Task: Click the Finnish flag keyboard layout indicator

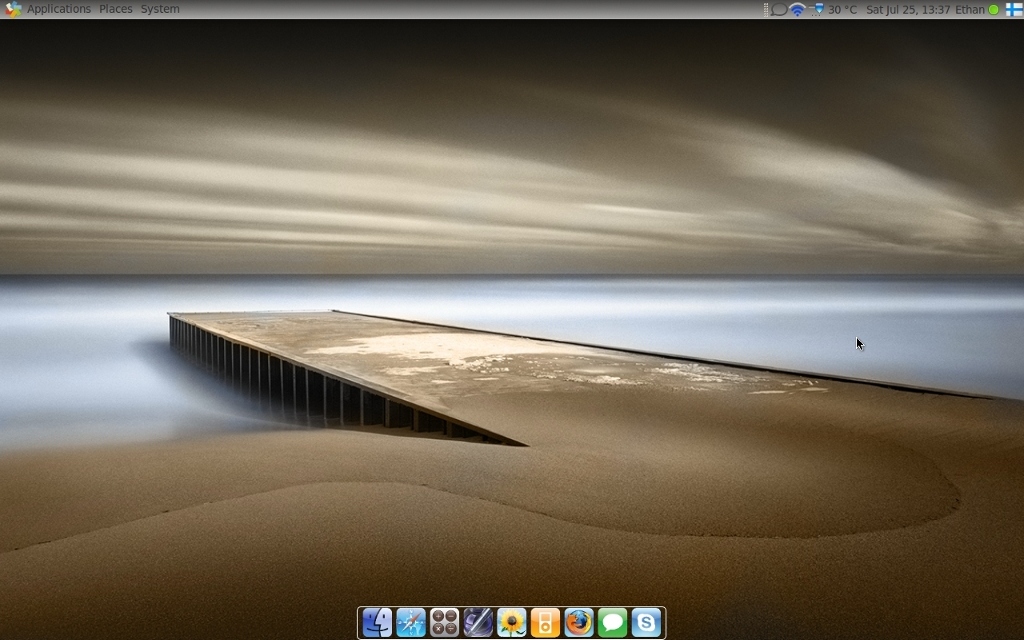Action: point(1014,10)
